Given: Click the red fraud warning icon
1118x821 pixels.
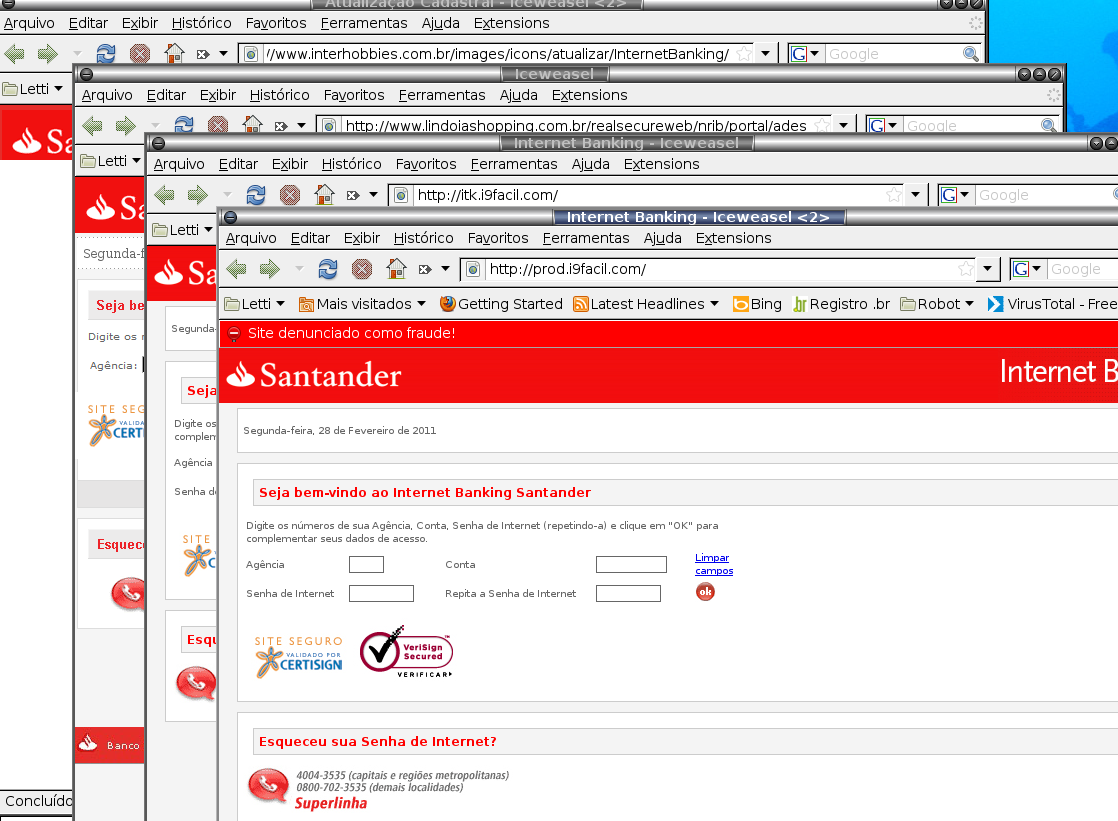Looking at the screenshot, I should coord(234,333).
